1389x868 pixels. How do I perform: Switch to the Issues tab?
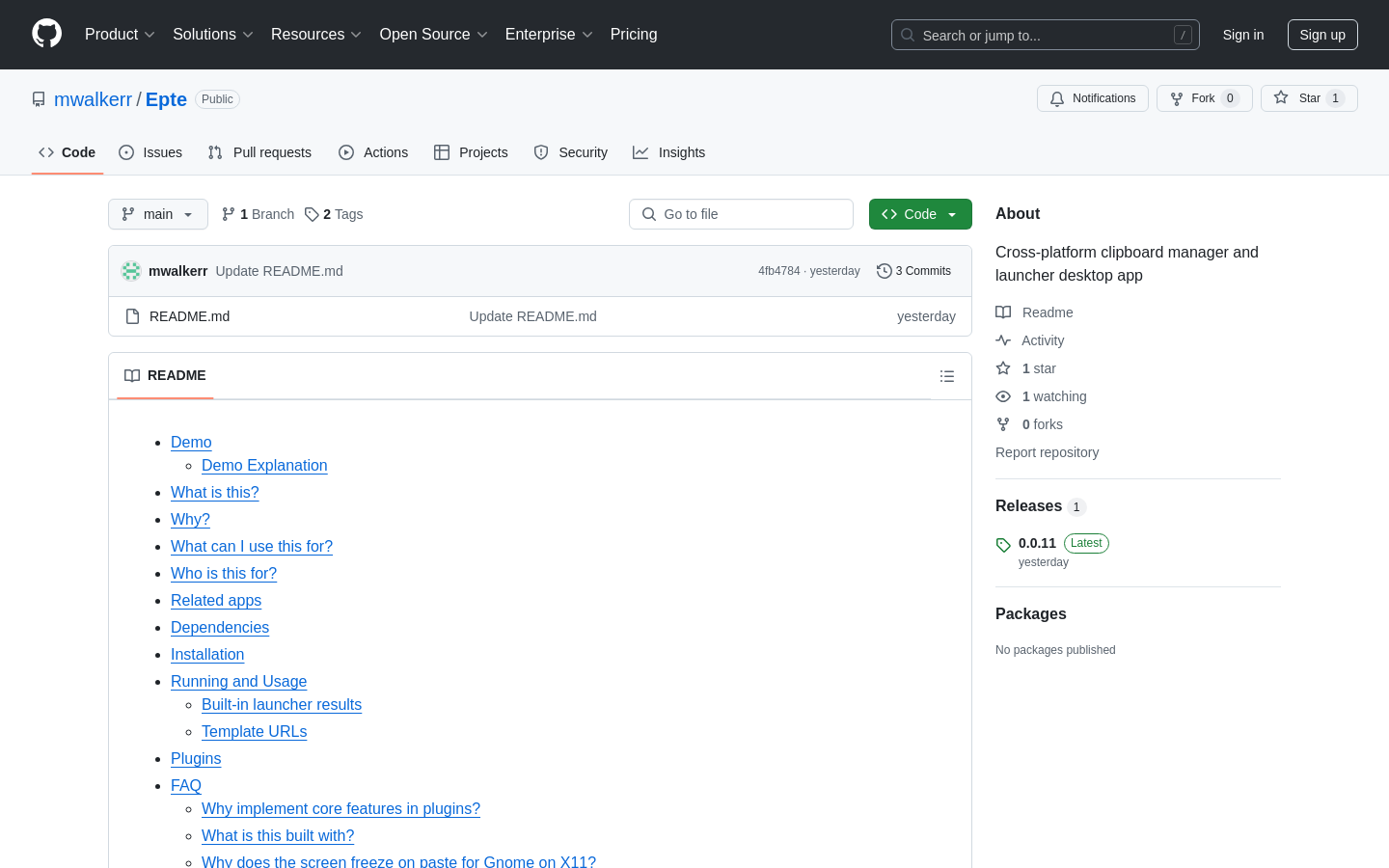tap(150, 152)
